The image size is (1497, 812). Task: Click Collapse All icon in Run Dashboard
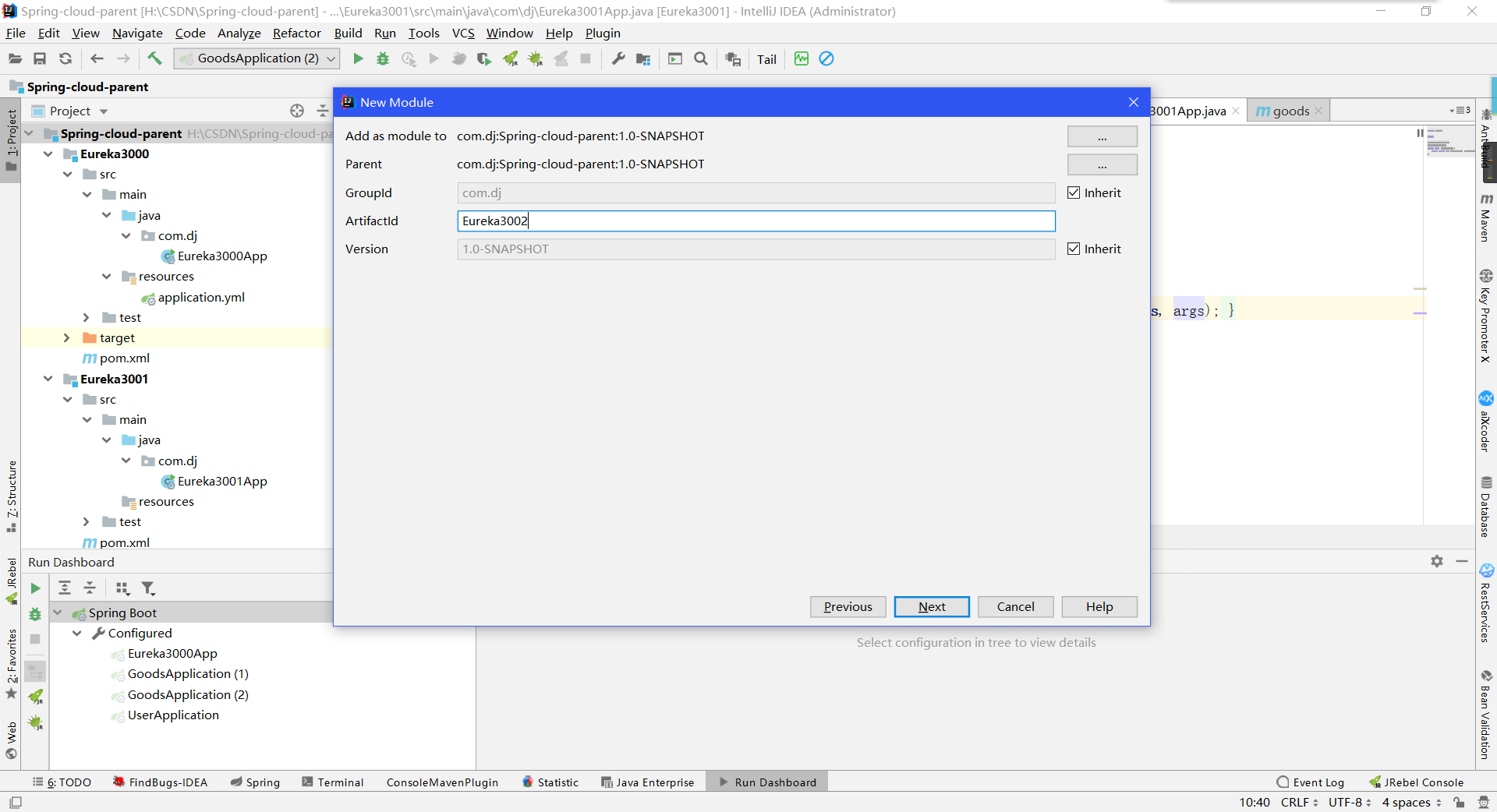point(90,588)
